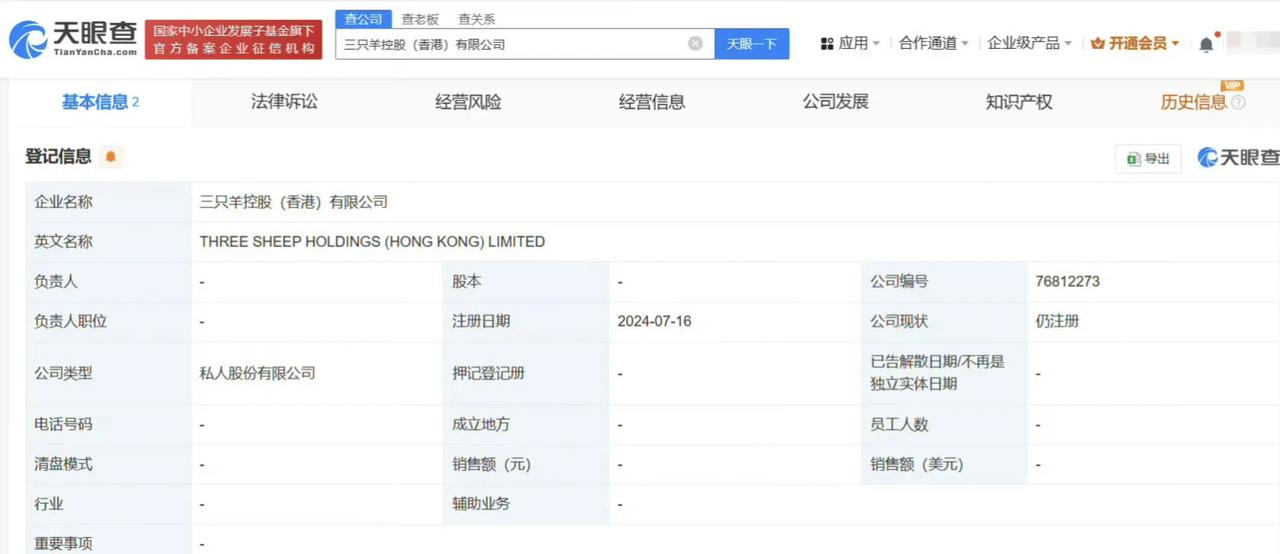This screenshot has height=554, width=1280.
Task: Click the registration date 2024-07-16
Action: click(654, 322)
